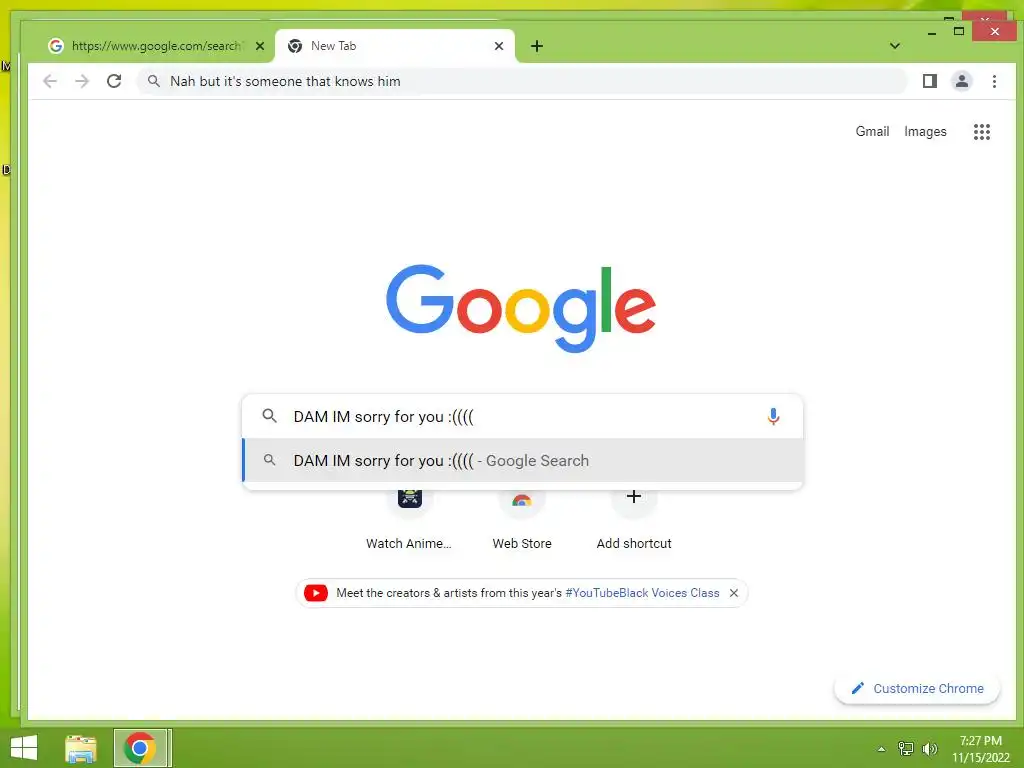Click the address bar text field
Screen dimensions: 1024x768
[x=521, y=81]
